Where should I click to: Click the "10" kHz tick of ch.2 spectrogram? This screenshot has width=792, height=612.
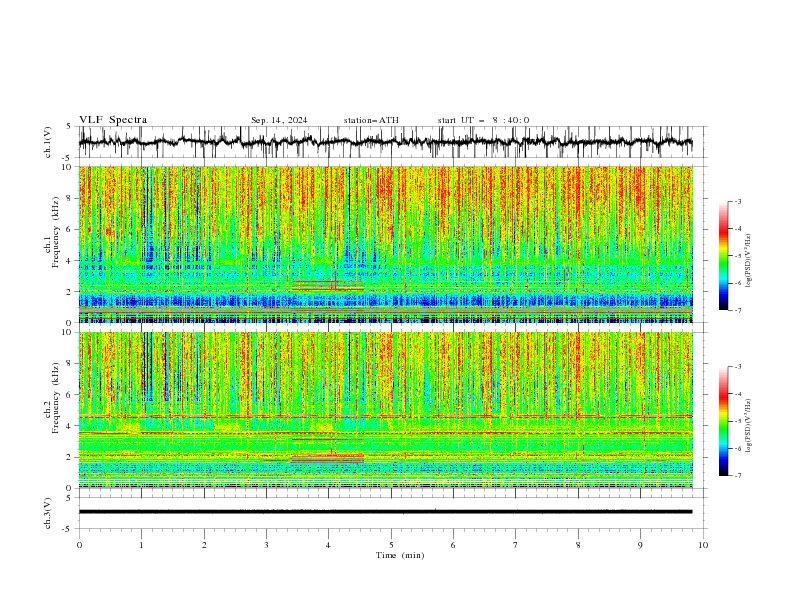point(67,332)
